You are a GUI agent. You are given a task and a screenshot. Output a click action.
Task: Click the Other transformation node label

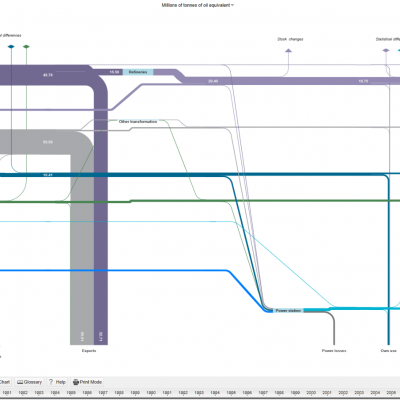pyautogui.click(x=138, y=122)
